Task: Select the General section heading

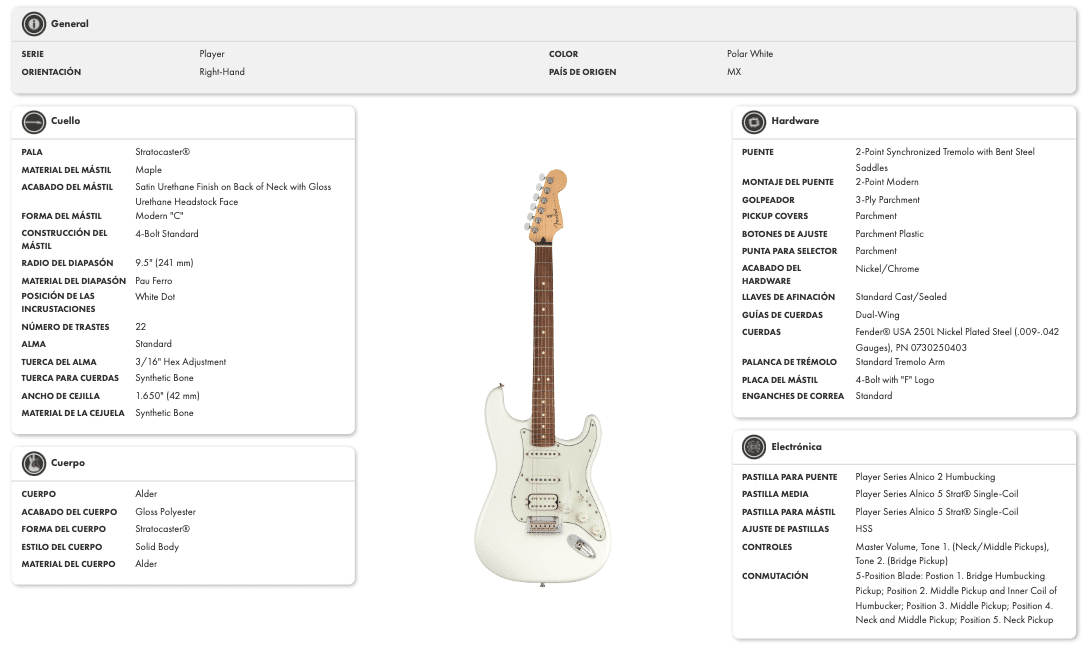Action: [70, 24]
